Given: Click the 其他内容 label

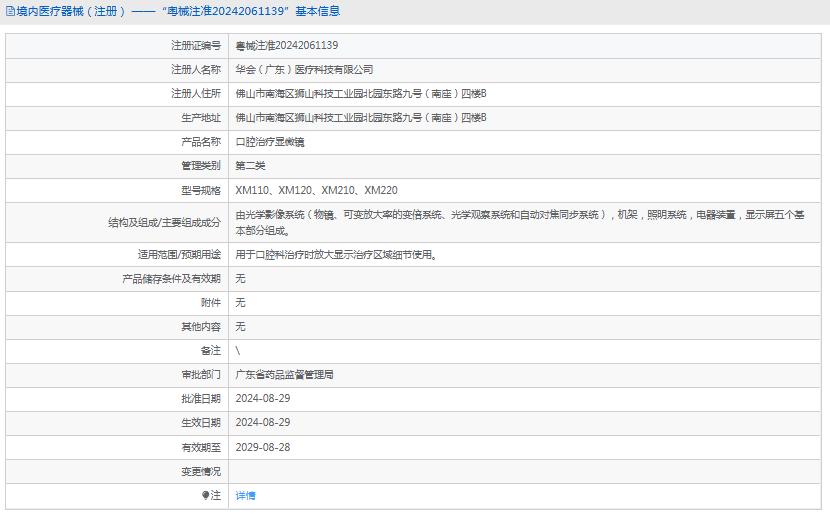Looking at the screenshot, I should pos(201,326).
